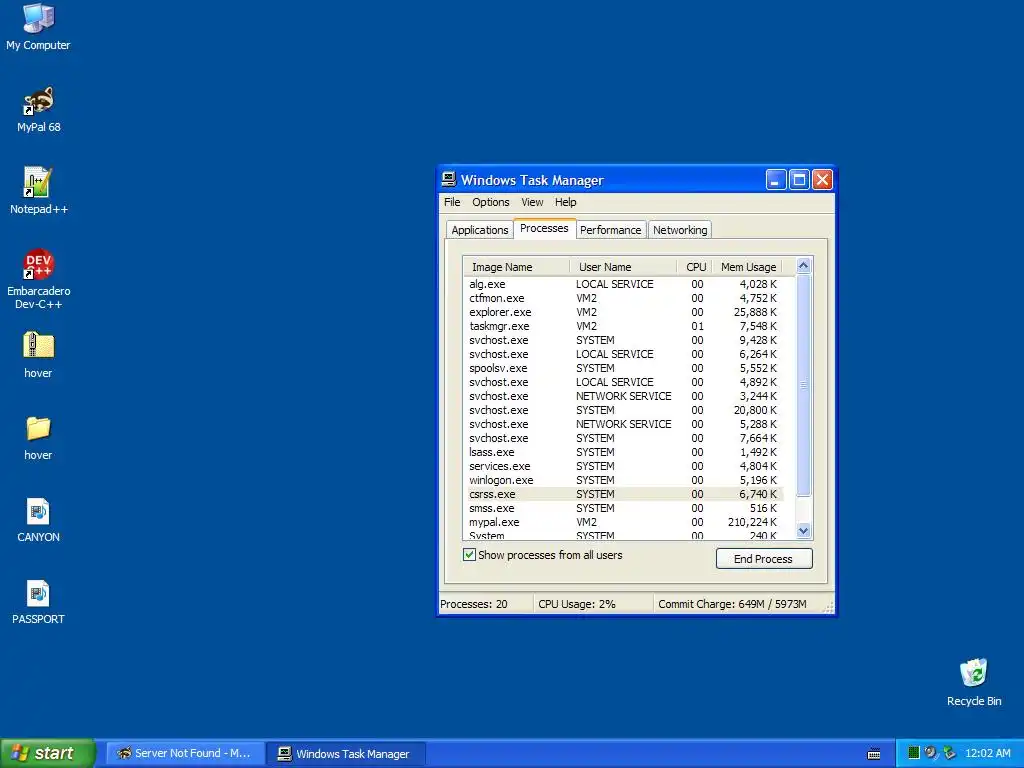Image resolution: width=1024 pixels, height=768 pixels.
Task: Select the csrss.exe process
Action: tap(624, 494)
